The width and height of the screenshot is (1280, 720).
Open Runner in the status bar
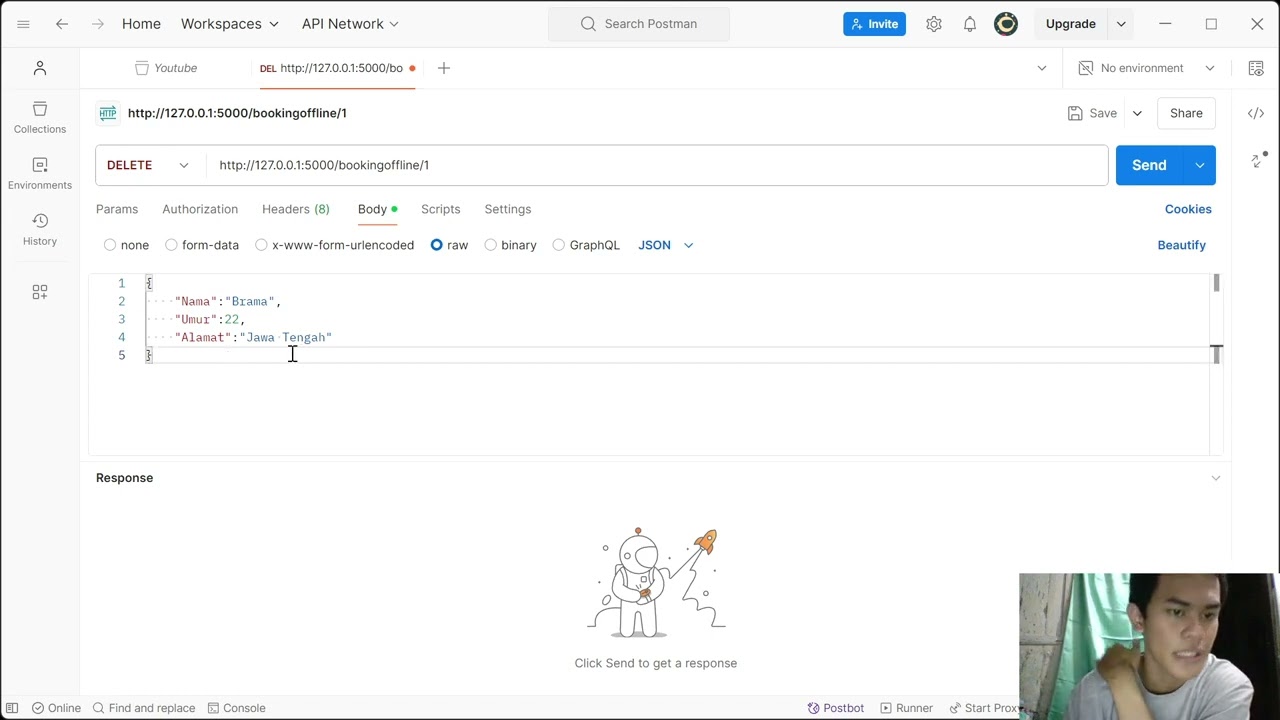(x=907, y=708)
